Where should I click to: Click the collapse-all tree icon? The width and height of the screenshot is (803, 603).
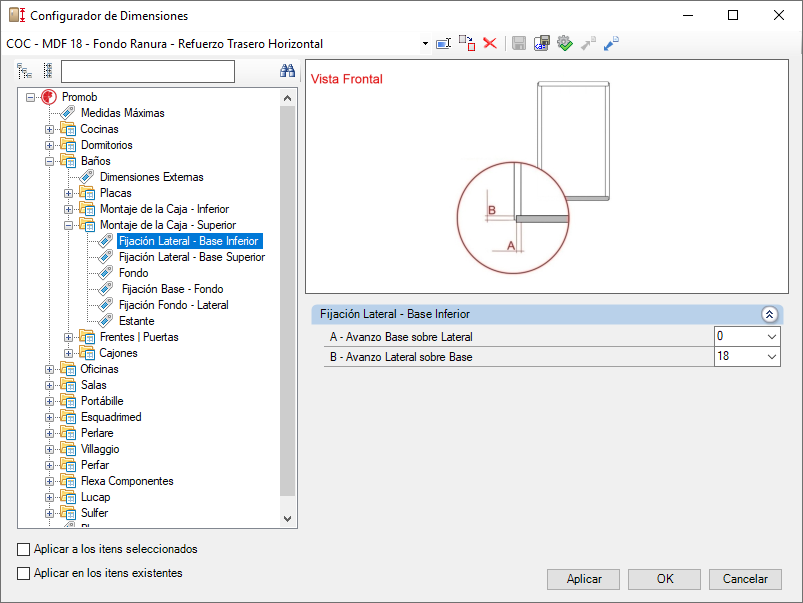point(48,71)
